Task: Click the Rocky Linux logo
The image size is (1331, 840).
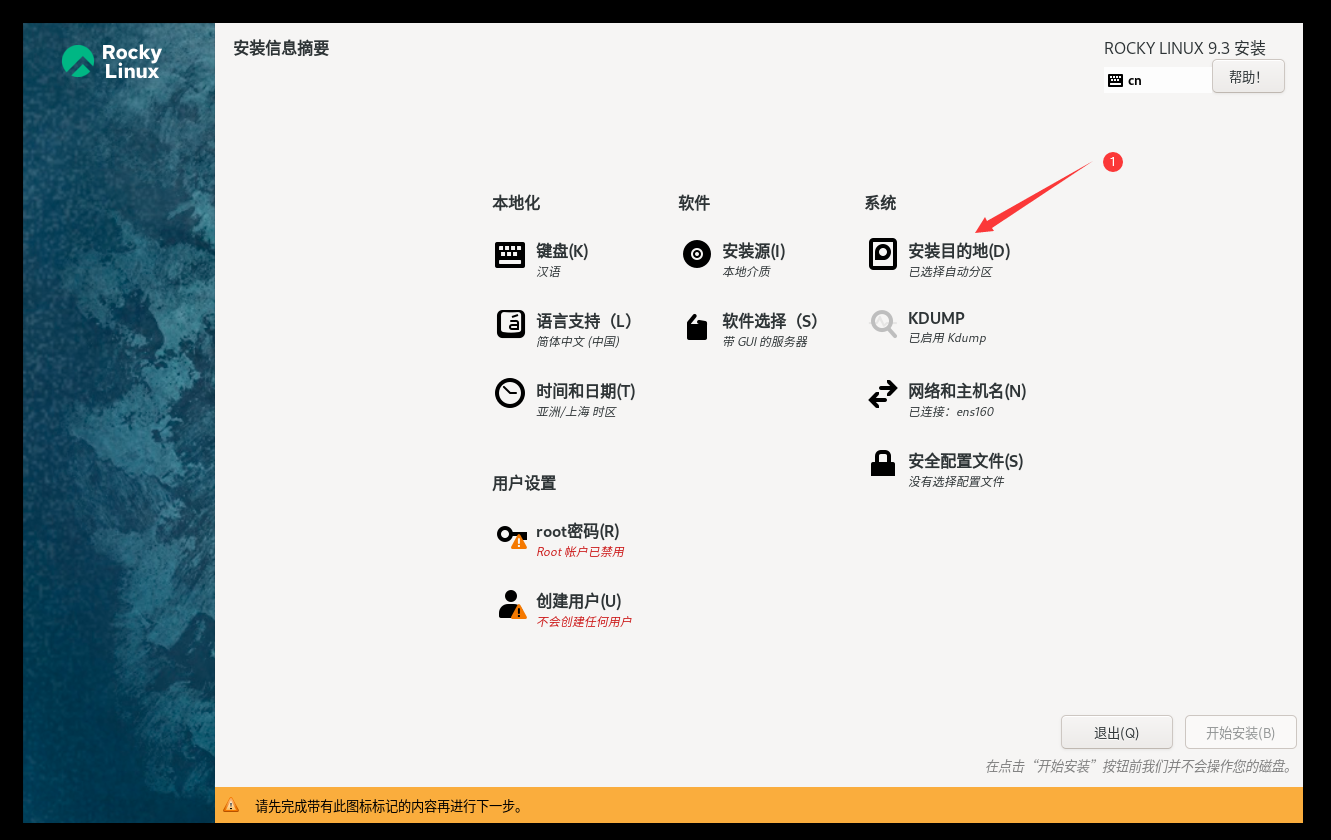Action: click(112, 61)
